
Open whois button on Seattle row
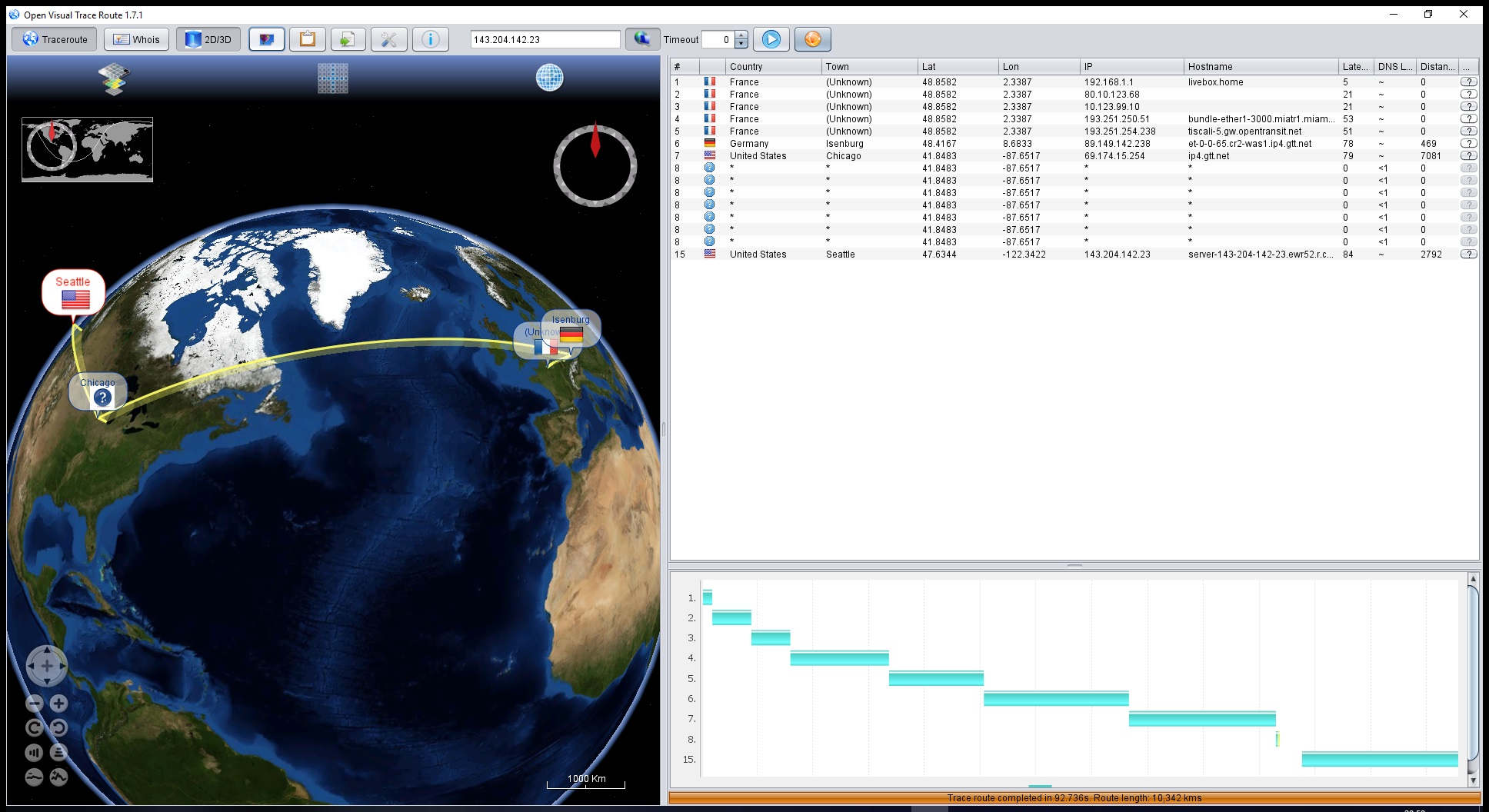(1468, 255)
